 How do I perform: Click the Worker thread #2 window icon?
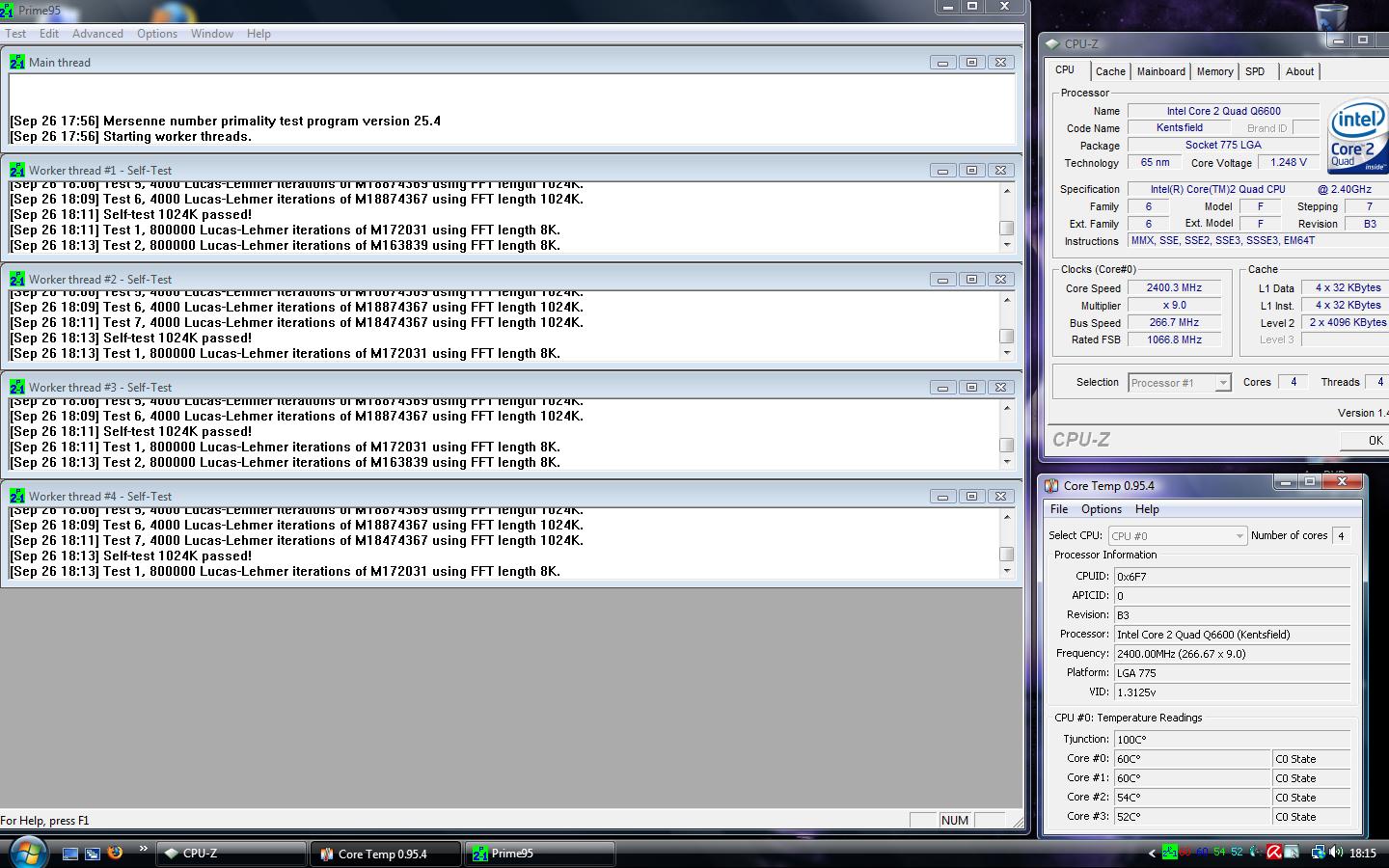click(x=16, y=279)
